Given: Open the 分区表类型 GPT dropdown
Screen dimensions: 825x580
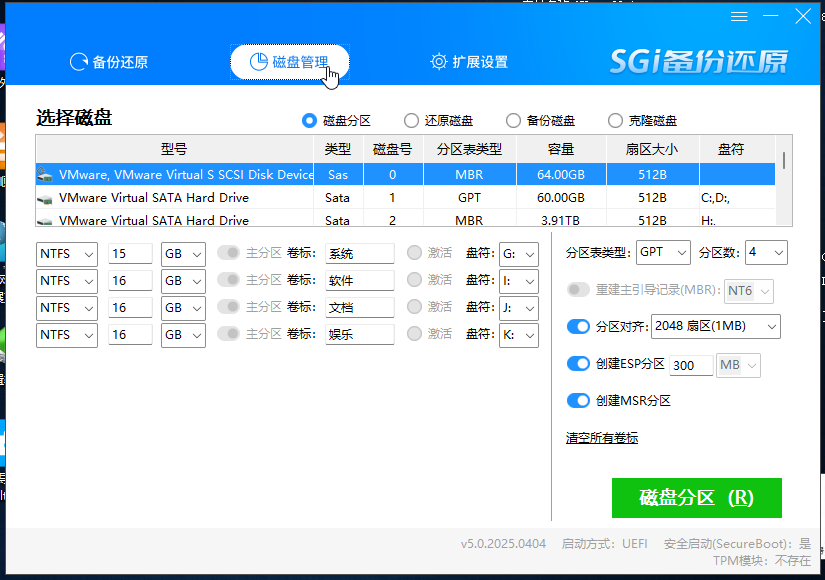Looking at the screenshot, I should (x=663, y=252).
